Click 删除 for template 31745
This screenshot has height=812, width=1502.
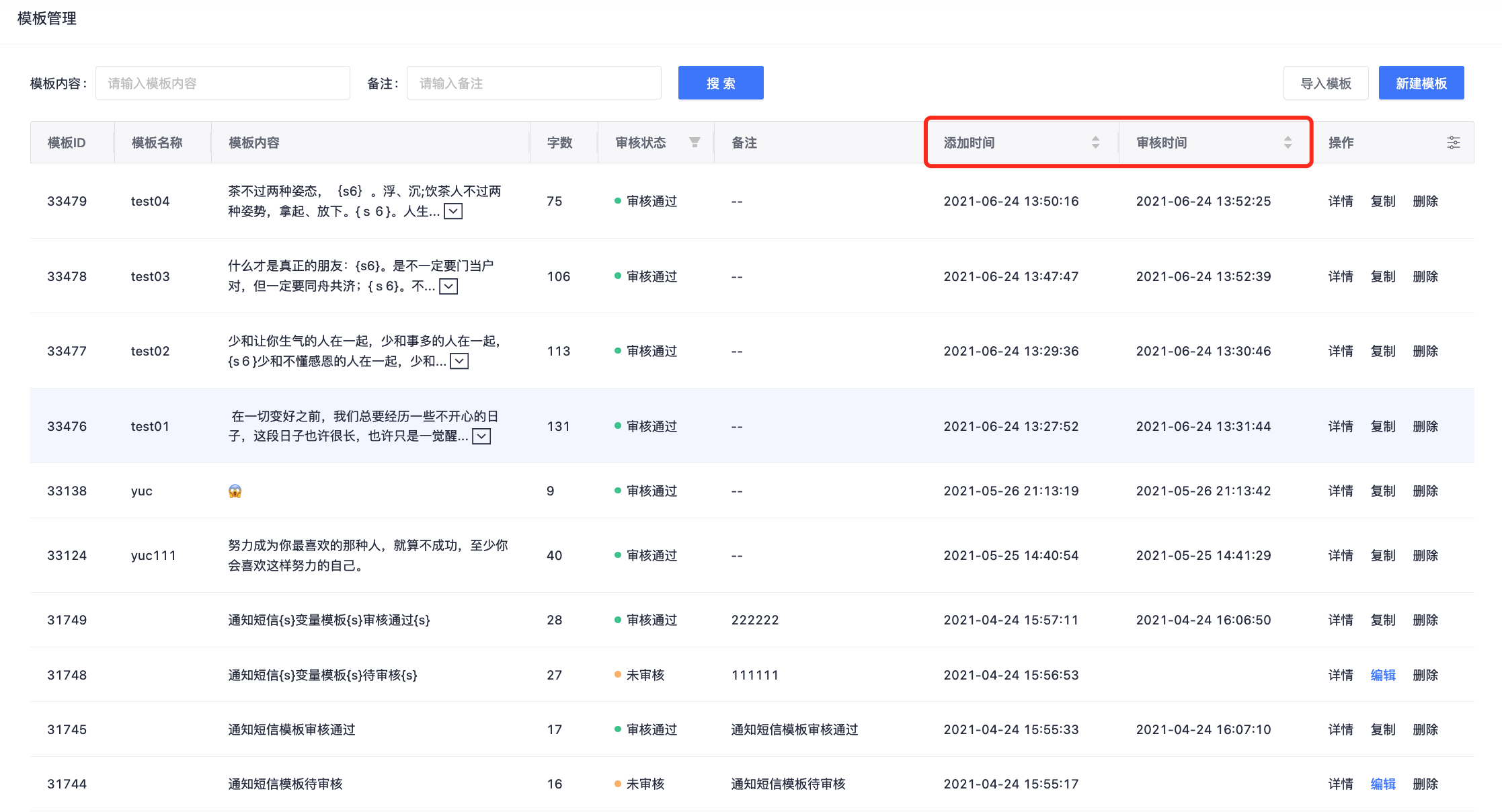click(1425, 729)
